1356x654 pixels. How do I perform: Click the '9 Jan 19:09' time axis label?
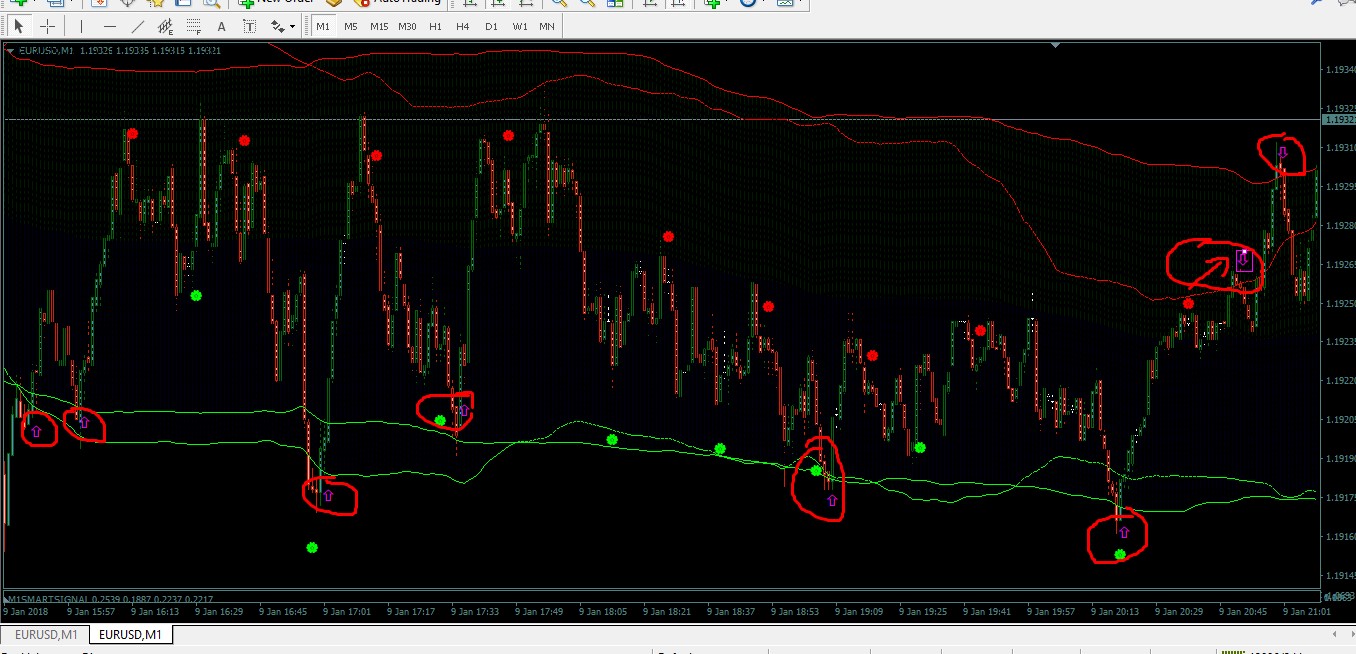859,610
